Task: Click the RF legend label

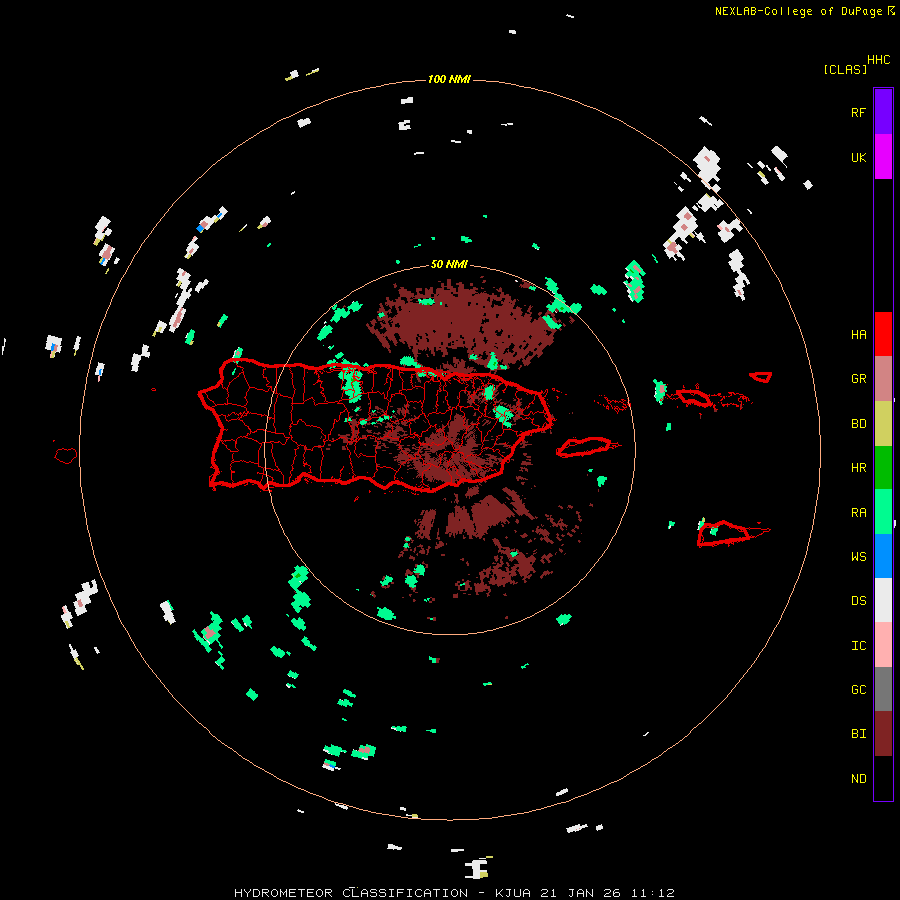Action: 858,112
